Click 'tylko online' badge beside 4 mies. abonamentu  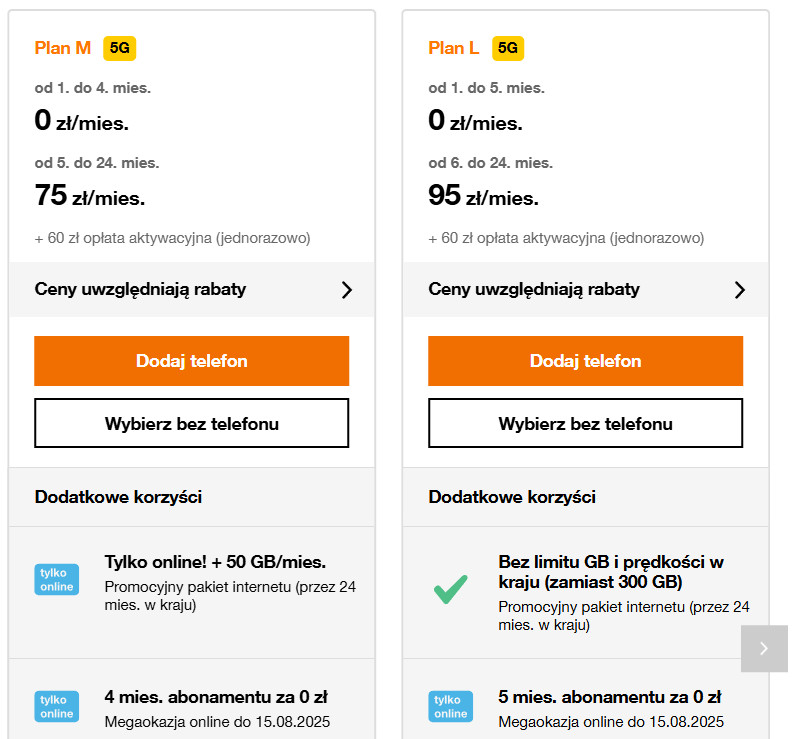(57, 706)
